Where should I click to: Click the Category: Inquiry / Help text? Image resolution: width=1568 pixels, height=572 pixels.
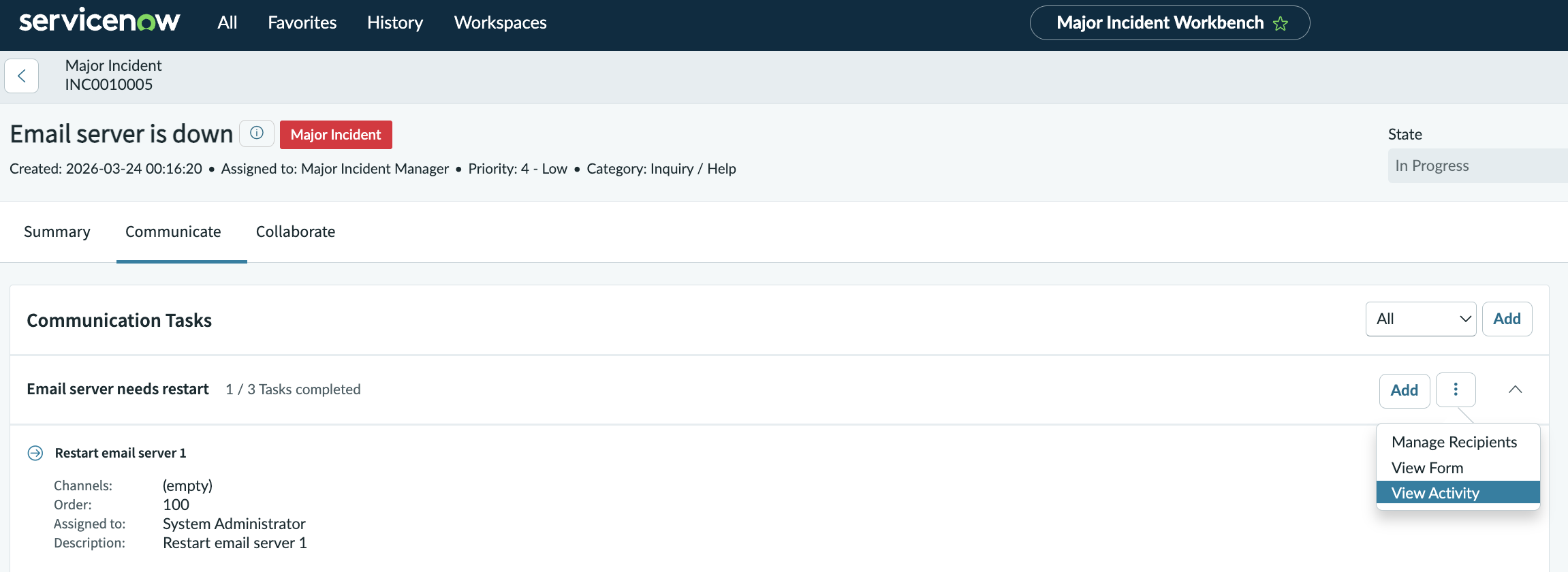point(661,169)
